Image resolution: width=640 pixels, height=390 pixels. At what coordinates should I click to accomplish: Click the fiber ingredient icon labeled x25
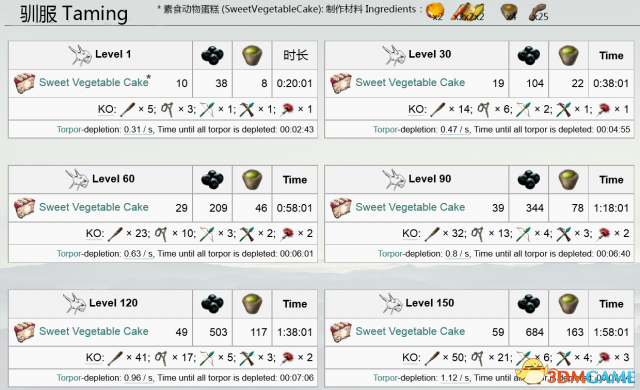click(538, 13)
